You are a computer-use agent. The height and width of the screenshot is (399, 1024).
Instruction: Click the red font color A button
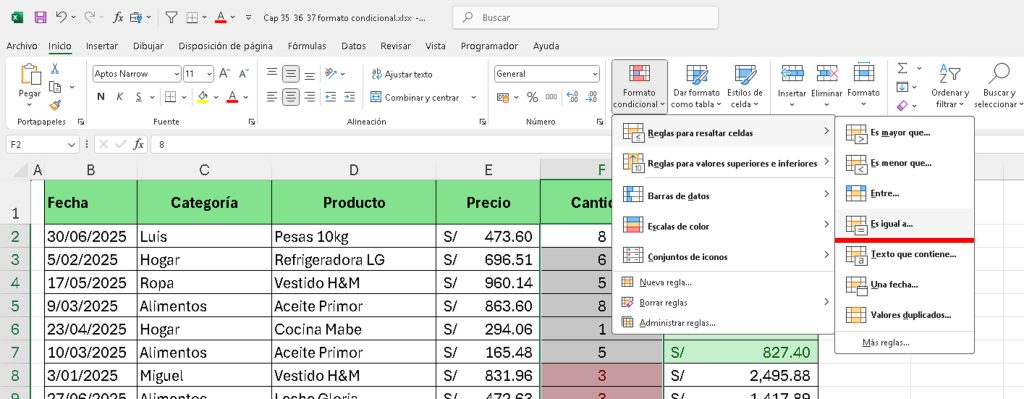point(232,97)
